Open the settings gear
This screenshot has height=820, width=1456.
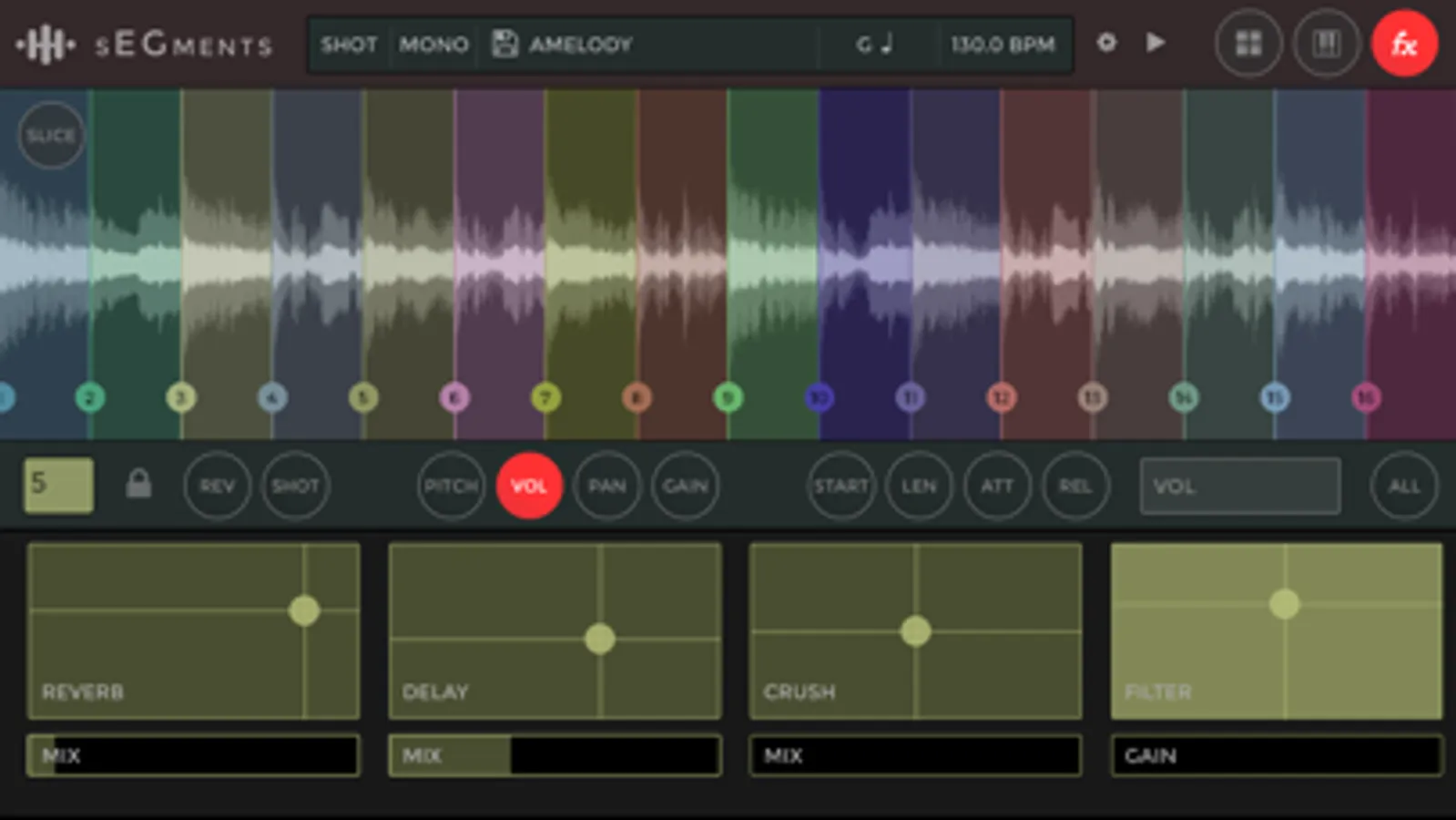(x=1106, y=43)
